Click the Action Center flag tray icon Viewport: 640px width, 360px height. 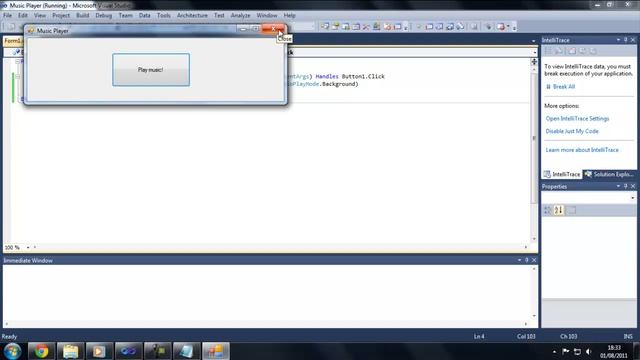tap(566, 351)
